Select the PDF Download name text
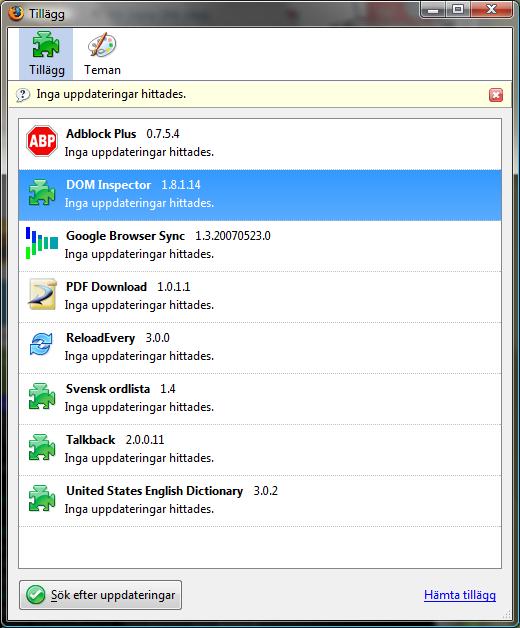Image resolution: width=520 pixels, height=628 pixels. [106, 287]
